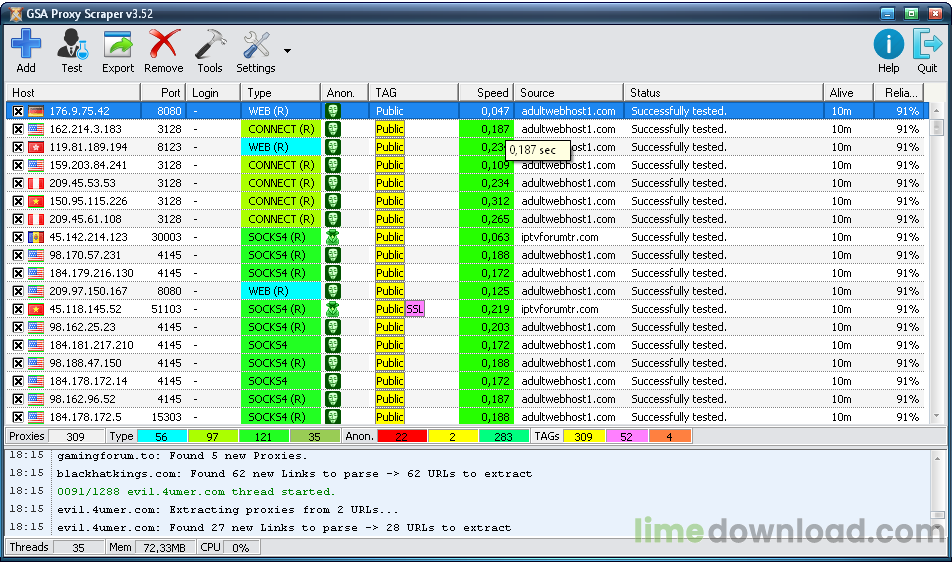The image size is (952, 562).
Task: Toggle checkbox for host 209.97.150.167
Action: click(18, 291)
